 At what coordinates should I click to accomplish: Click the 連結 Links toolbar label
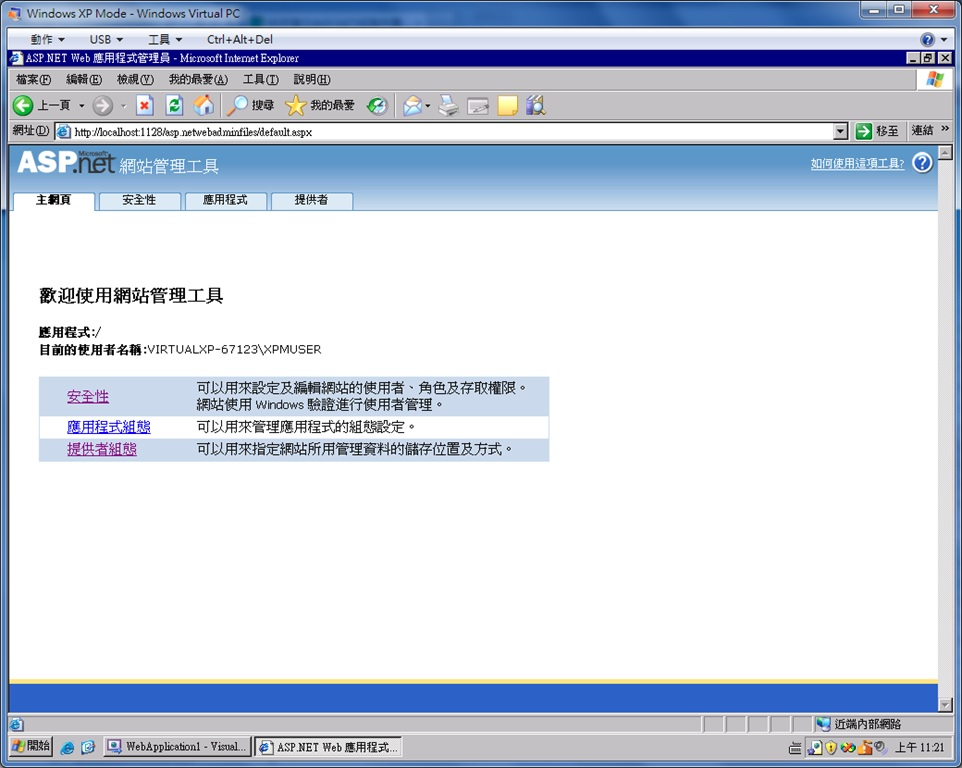pyautogui.click(x=922, y=130)
